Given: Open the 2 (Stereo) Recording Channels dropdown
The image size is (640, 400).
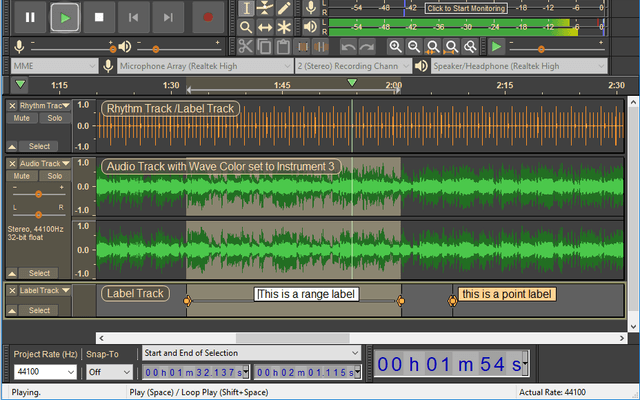Looking at the screenshot, I should pos(353,66).
